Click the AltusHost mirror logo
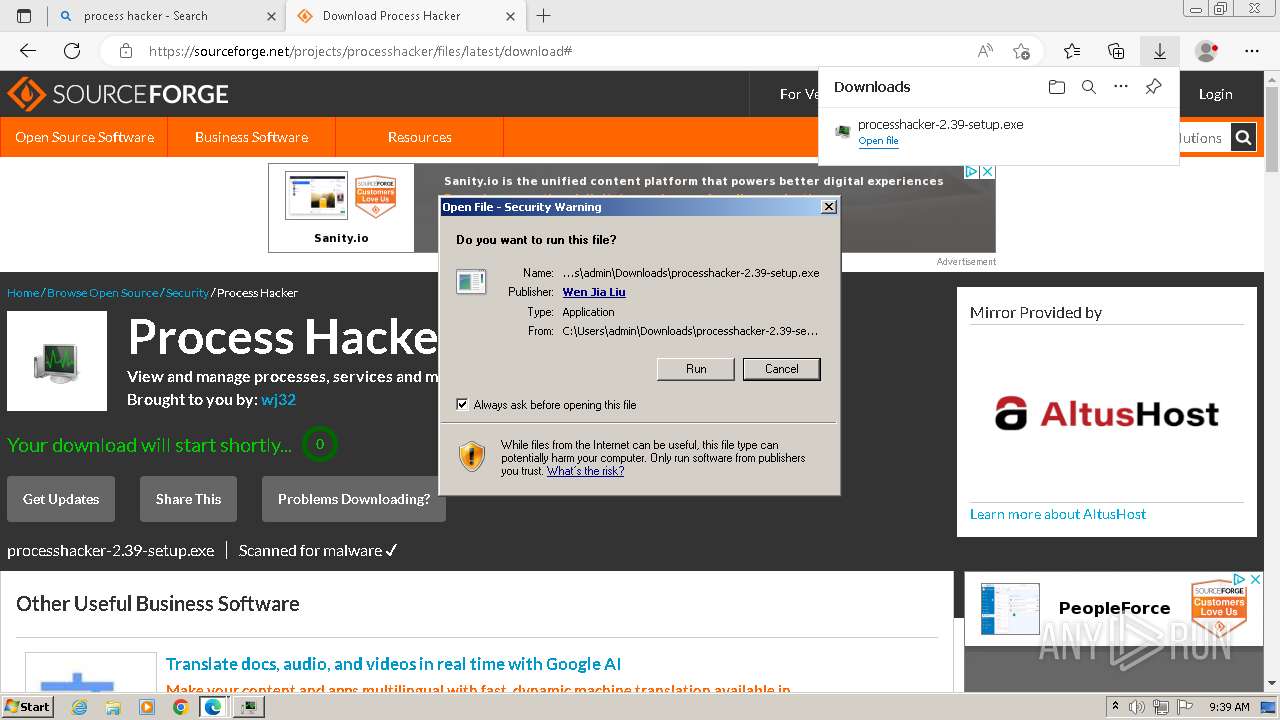 tap(1107, 414)
